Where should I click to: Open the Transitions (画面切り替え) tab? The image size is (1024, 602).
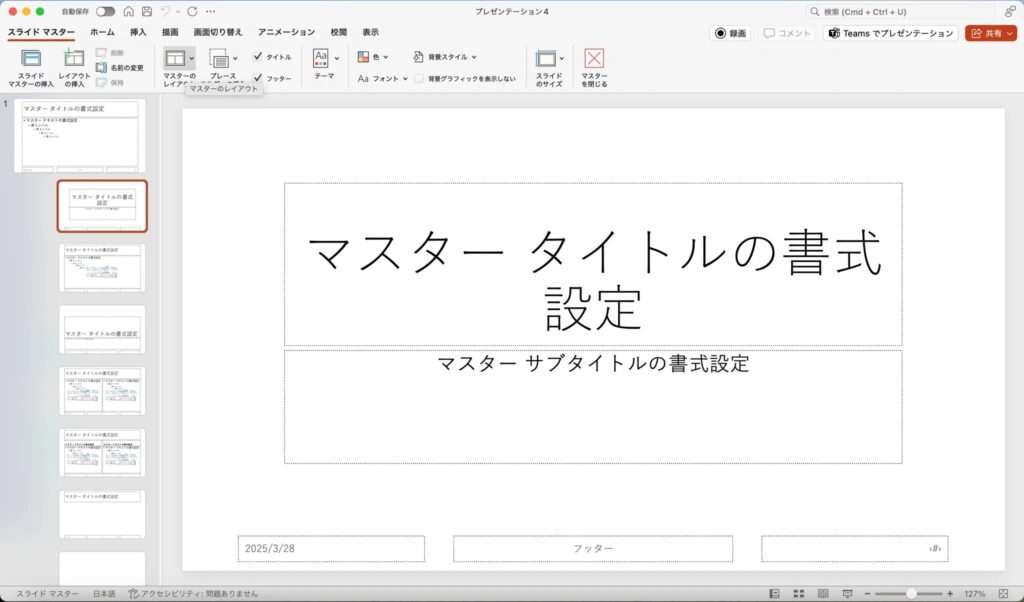tap(217, 32)
